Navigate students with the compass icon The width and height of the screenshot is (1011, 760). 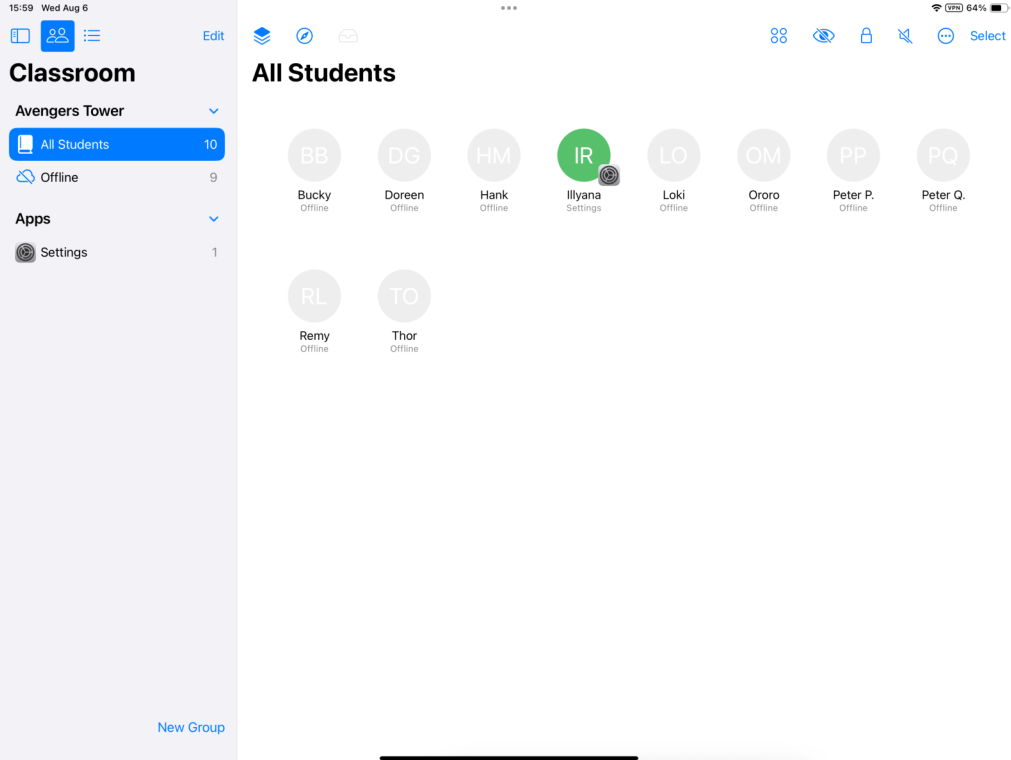[x=304, y=35]
